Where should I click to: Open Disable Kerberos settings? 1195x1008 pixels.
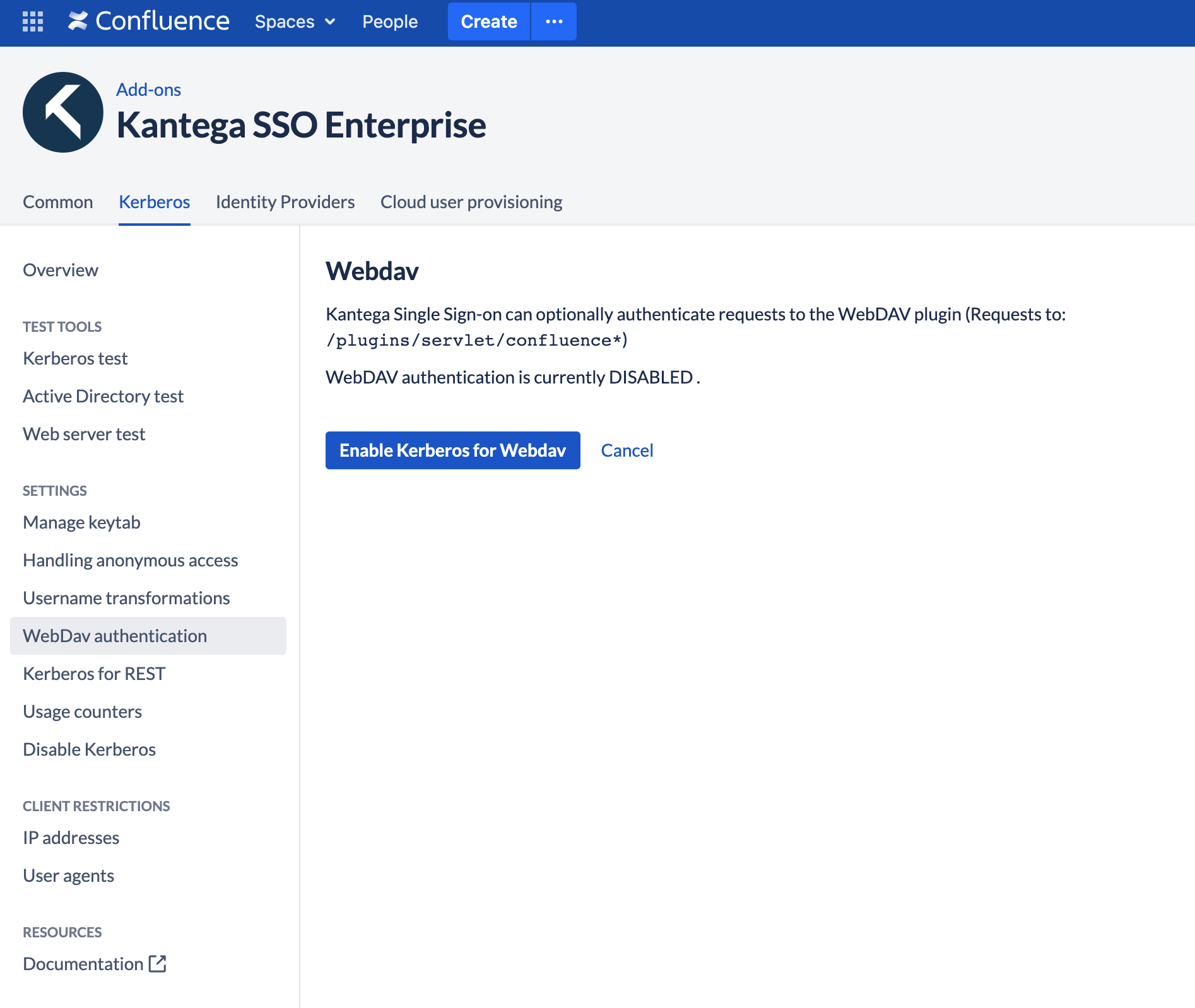click(88, 749)
